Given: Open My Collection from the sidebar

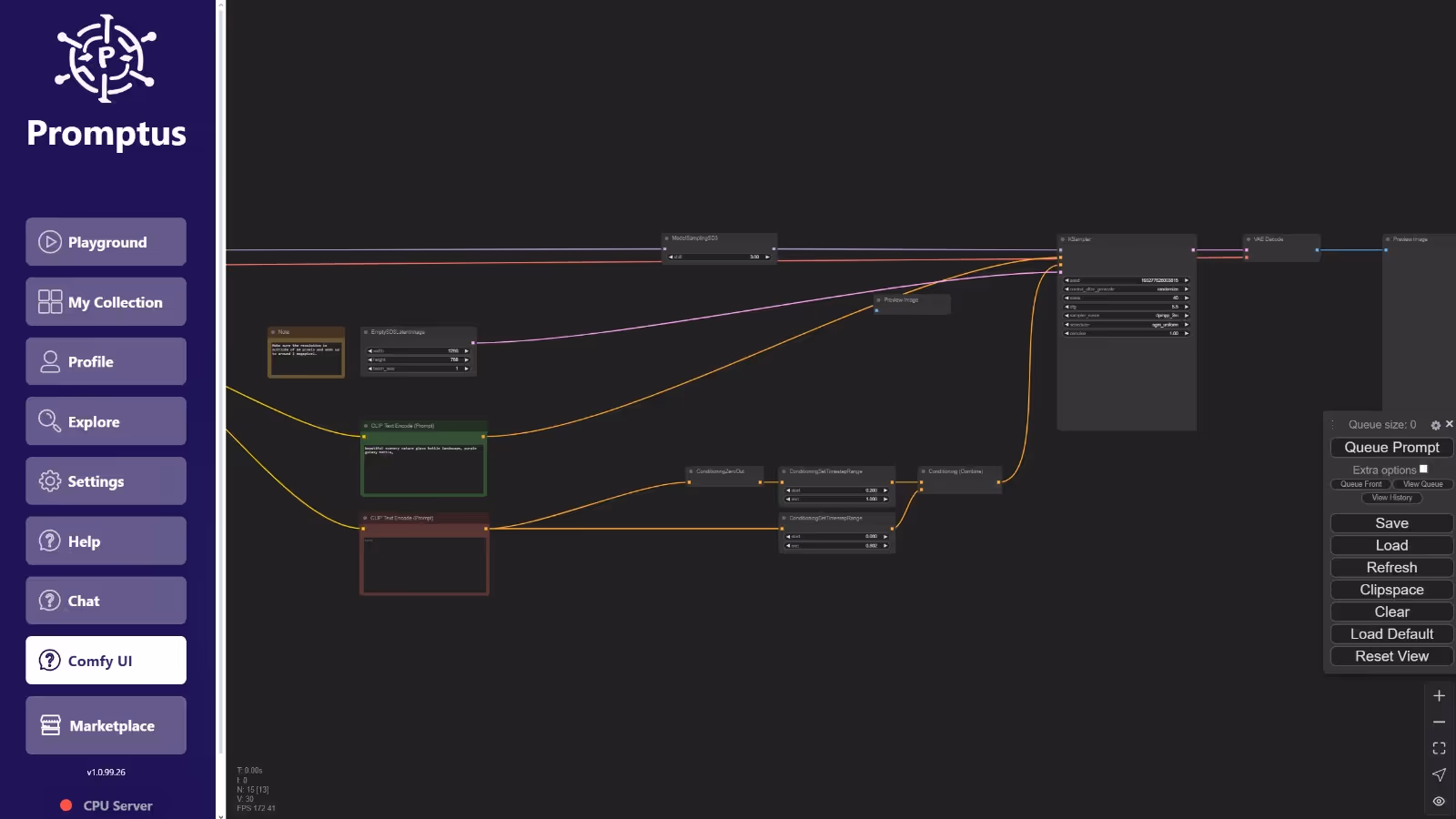Looking at the screenshot, I should pos(114,301).
